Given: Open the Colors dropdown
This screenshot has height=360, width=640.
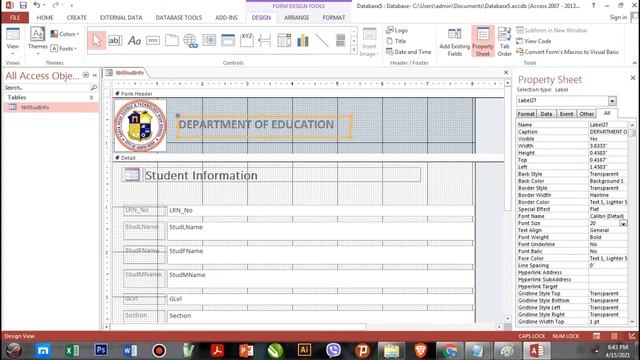Looking at the screenshot, I should click(64, 34).
